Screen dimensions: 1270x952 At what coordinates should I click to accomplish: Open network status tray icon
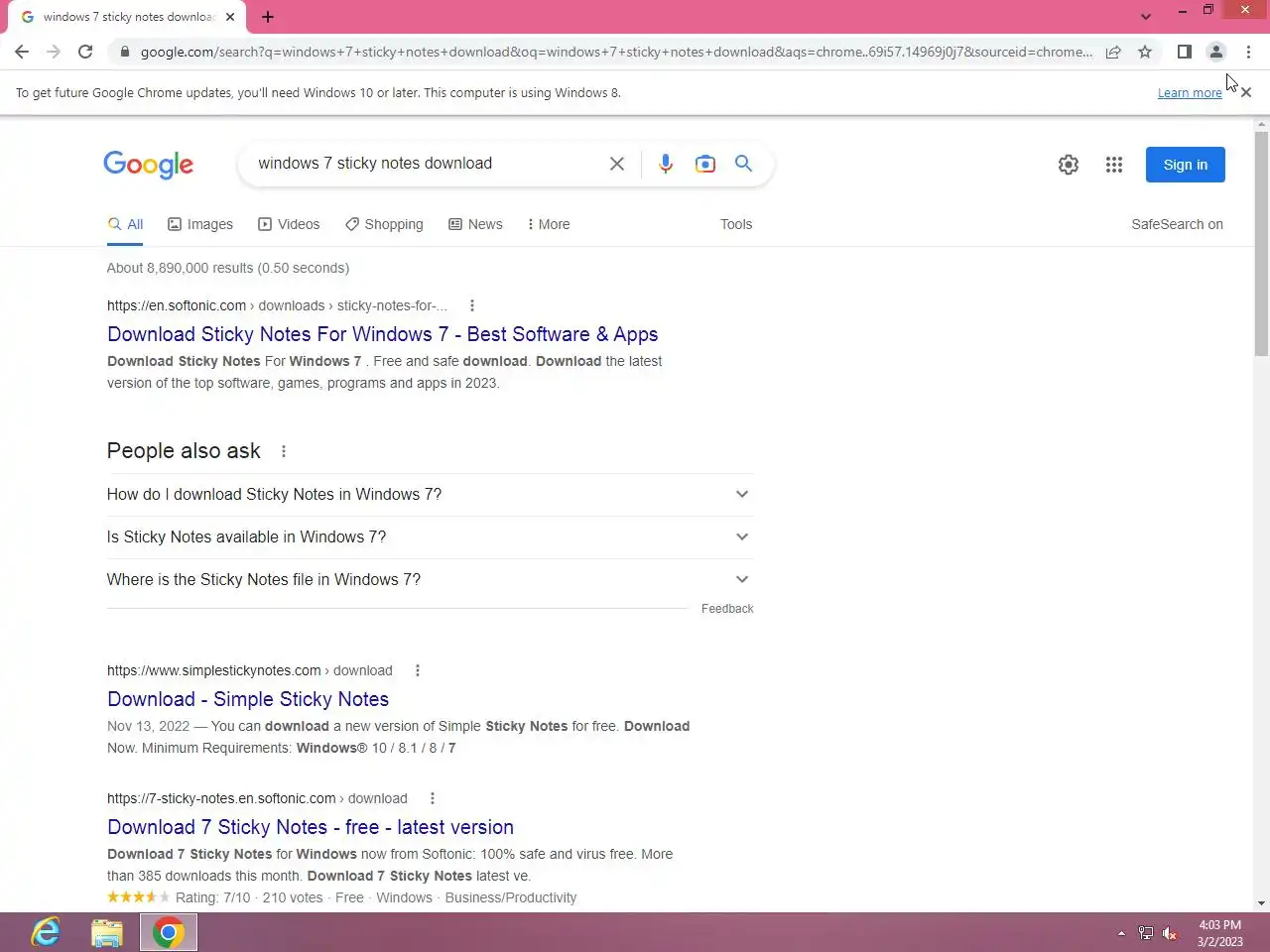(x=1146, y=933)
